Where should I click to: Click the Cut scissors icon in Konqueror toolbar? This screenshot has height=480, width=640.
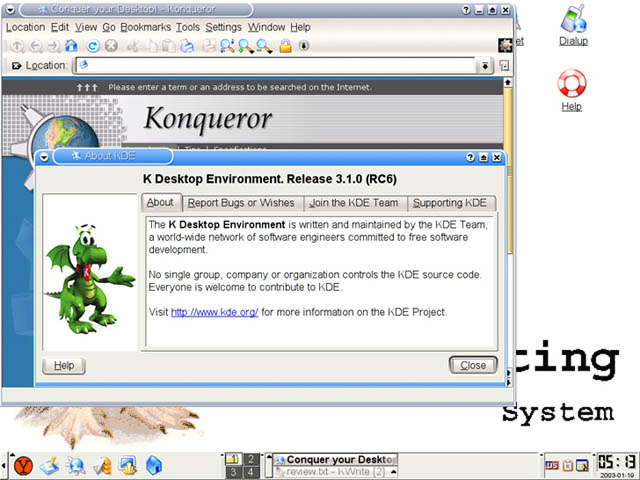click(132, 46)
